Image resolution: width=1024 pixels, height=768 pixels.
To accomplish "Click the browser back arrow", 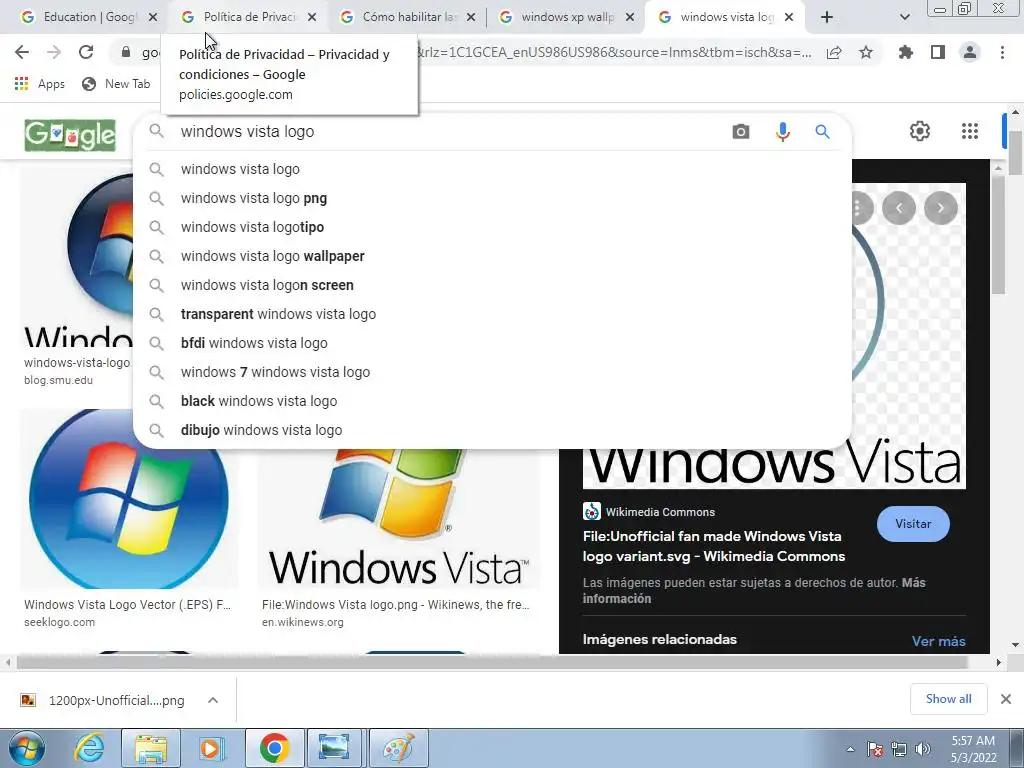I will point(22,52).
